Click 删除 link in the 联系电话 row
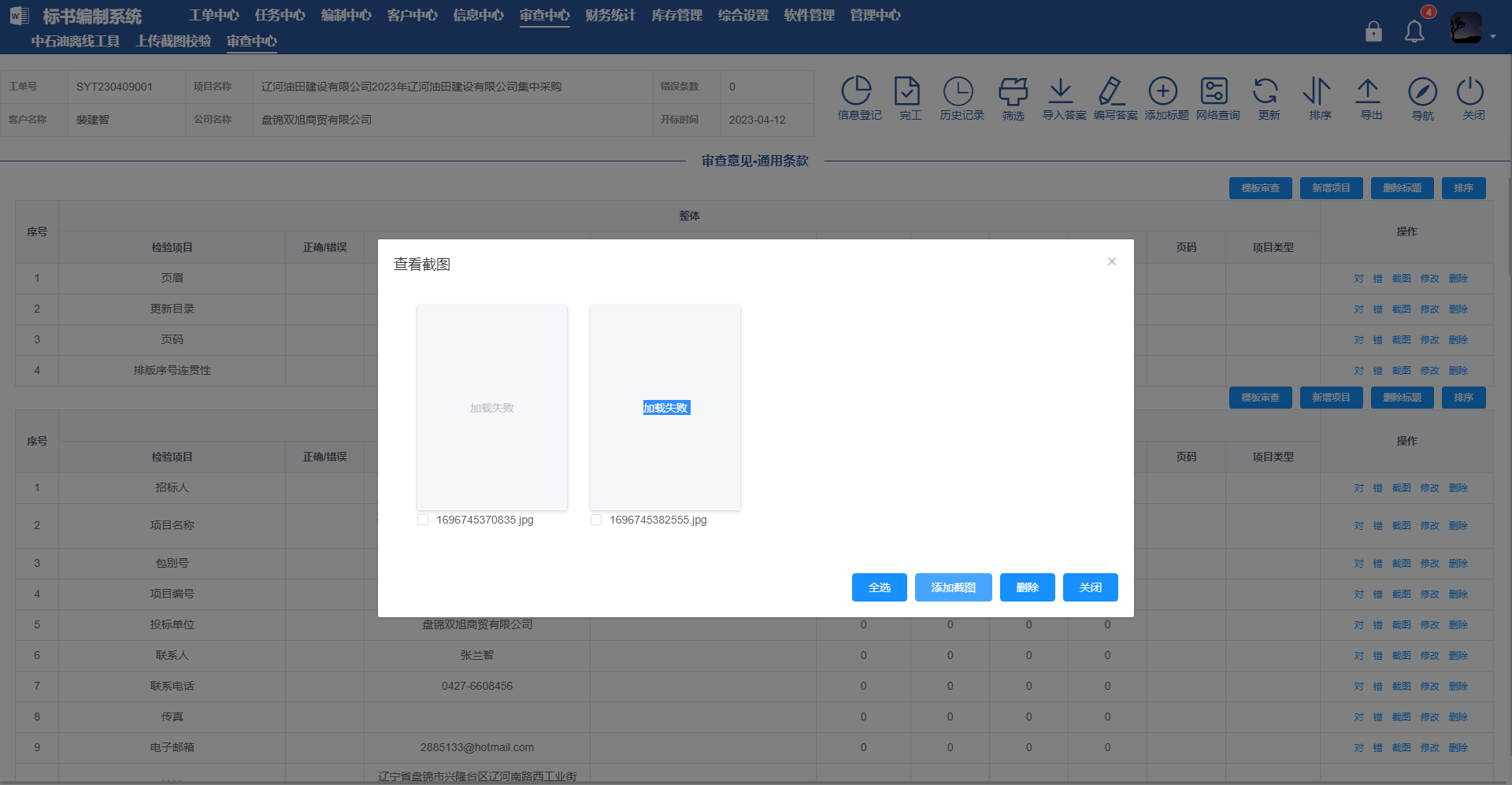The height and width of the screenshot is (785, 1512). 1458,687
